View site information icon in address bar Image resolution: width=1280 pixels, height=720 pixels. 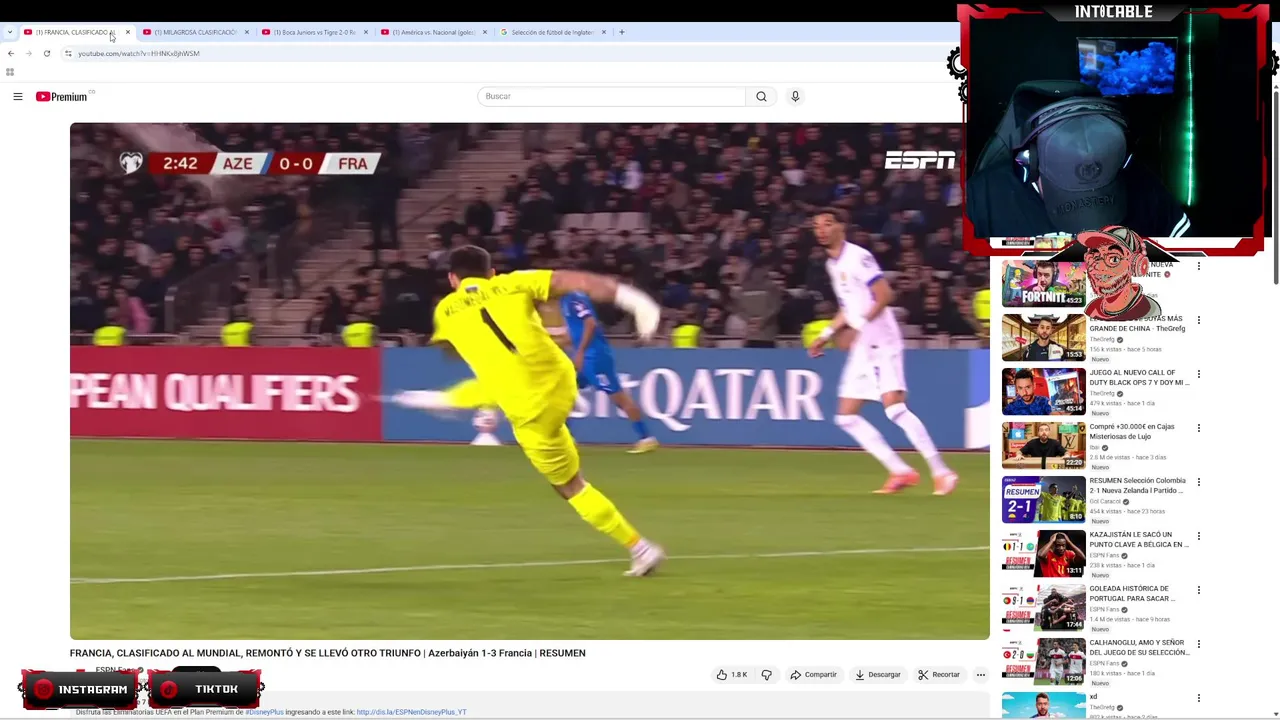pos(68,53)
